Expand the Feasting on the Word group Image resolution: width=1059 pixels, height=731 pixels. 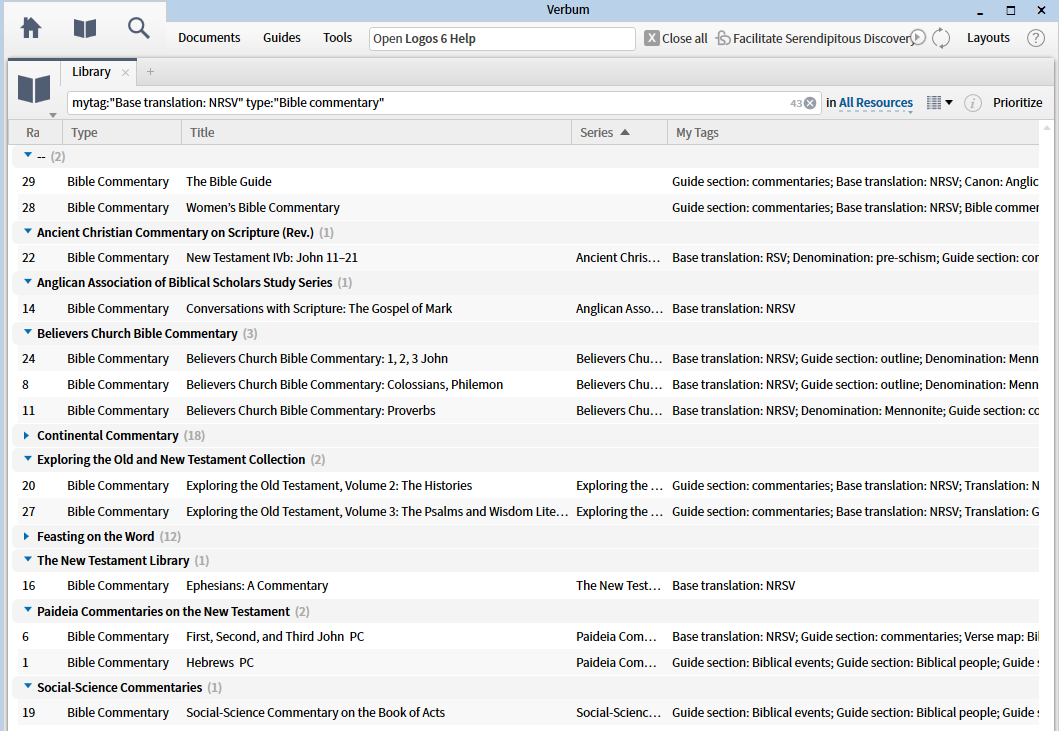tap(26, 536)
